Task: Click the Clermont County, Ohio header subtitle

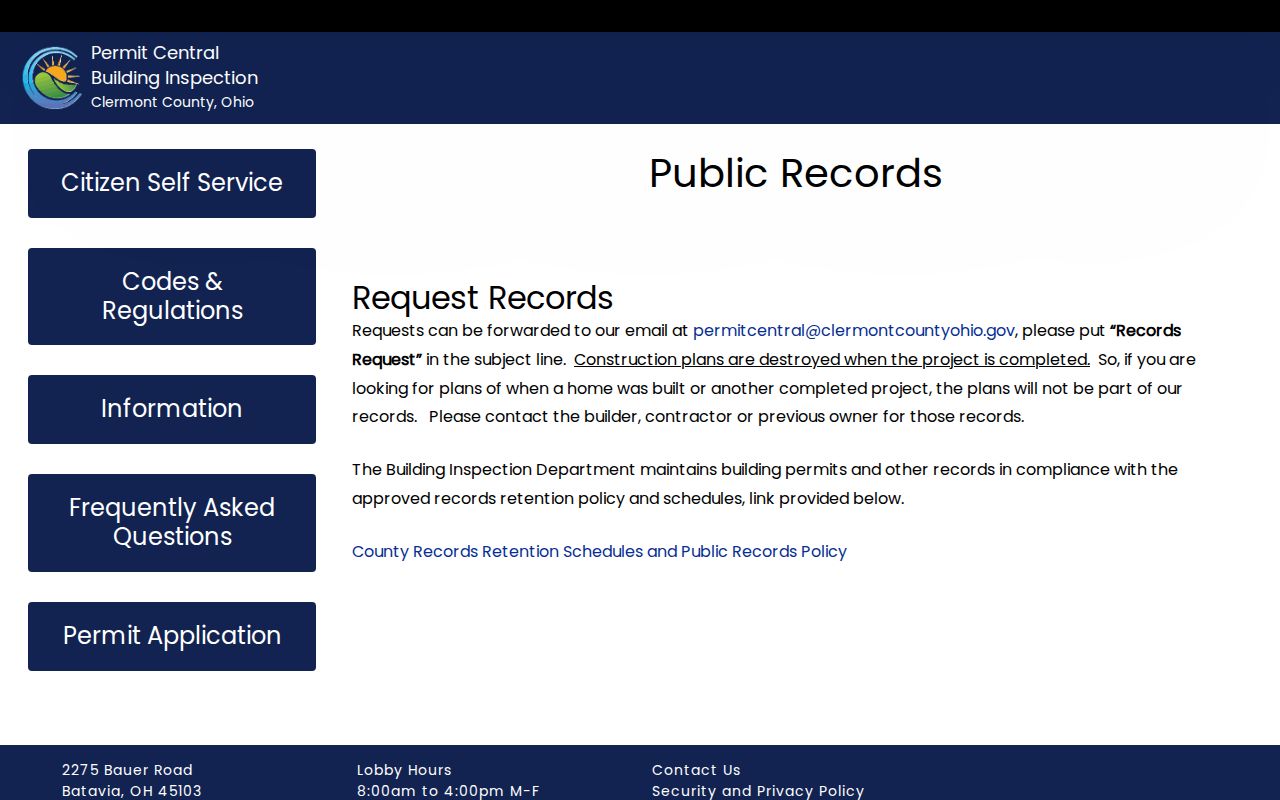Action: (x=172, y=102)
